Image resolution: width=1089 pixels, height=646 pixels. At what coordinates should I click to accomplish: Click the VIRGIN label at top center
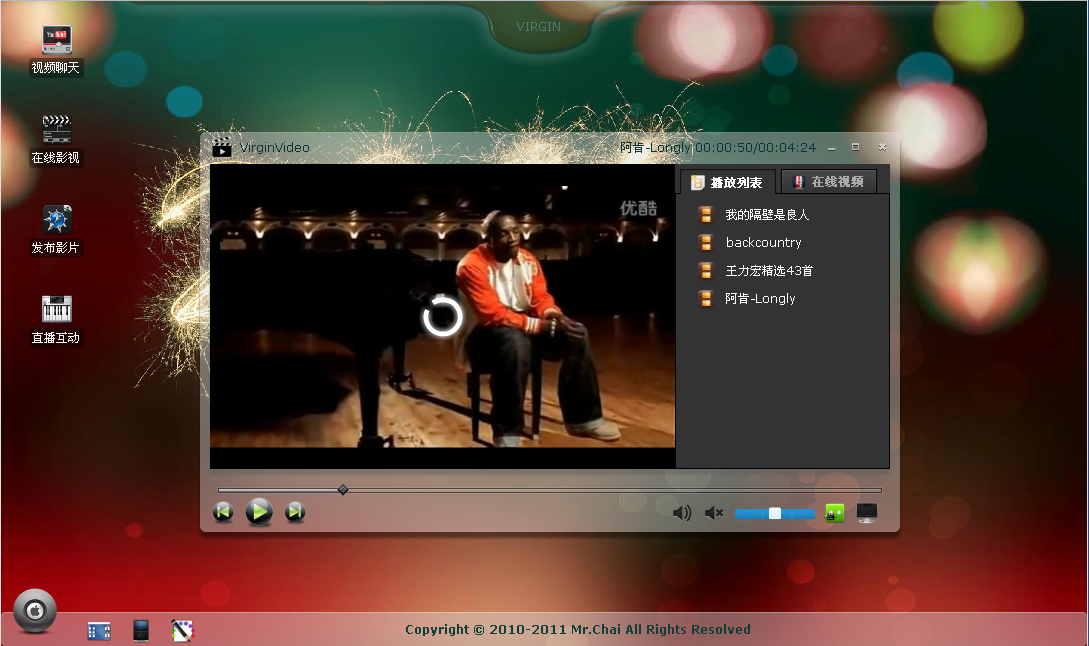(x=538, y=27)
